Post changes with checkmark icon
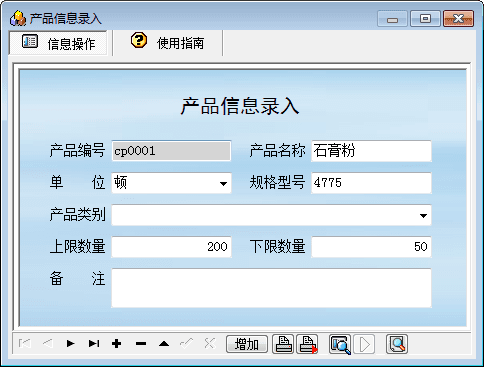This screenshot has width=484, height=367. click(x=187, y=343)
